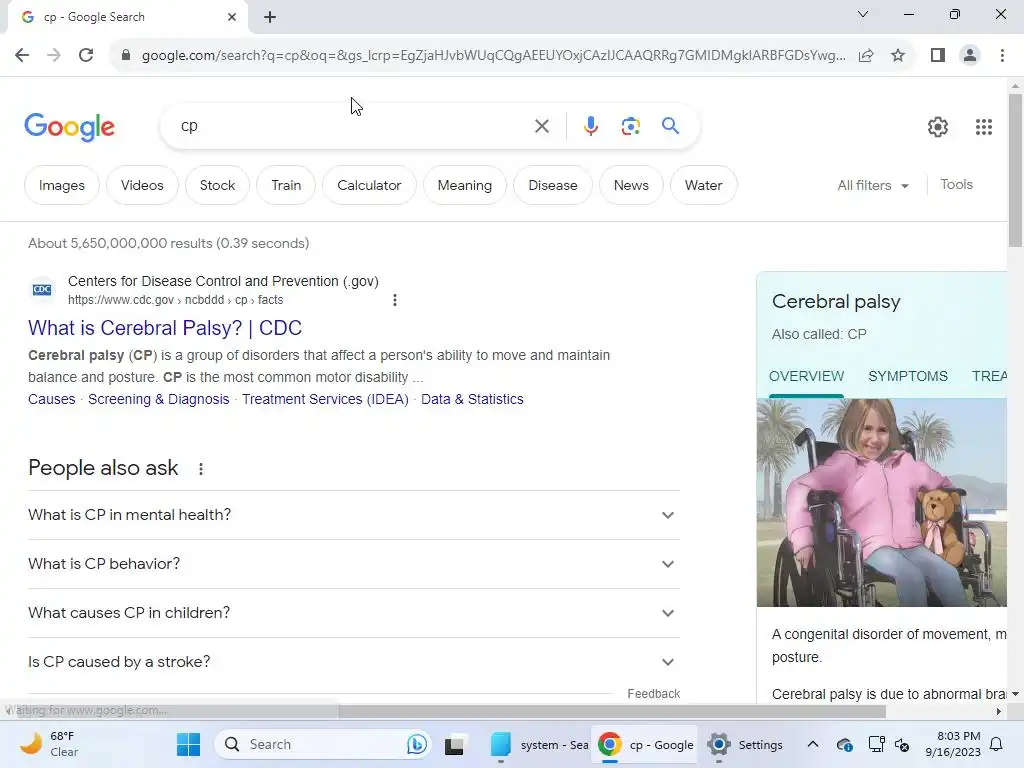
Task: Reload the current page
Action: point(86,55)
